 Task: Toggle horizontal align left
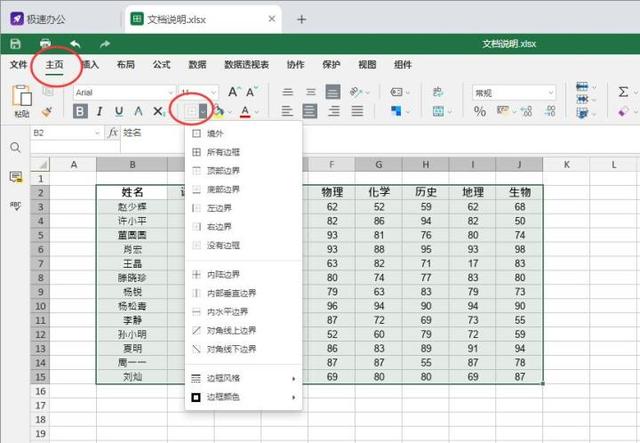coord(287,111)
